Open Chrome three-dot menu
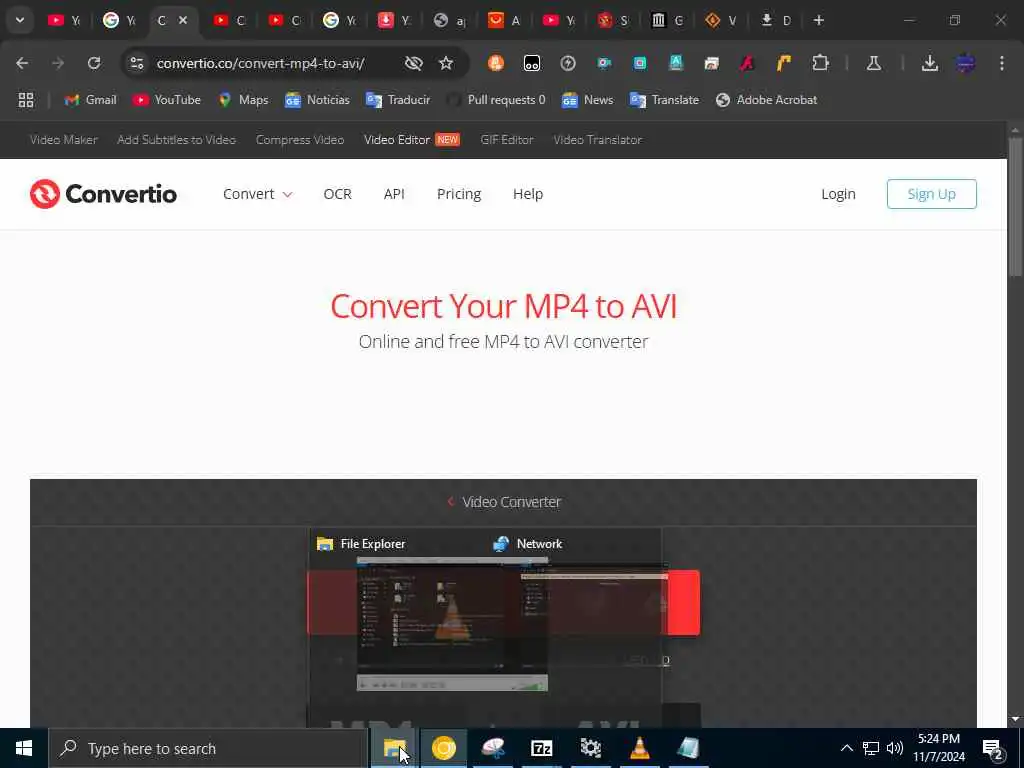This screenshot has width=1024, height=768. click(x=1002, y=63)
